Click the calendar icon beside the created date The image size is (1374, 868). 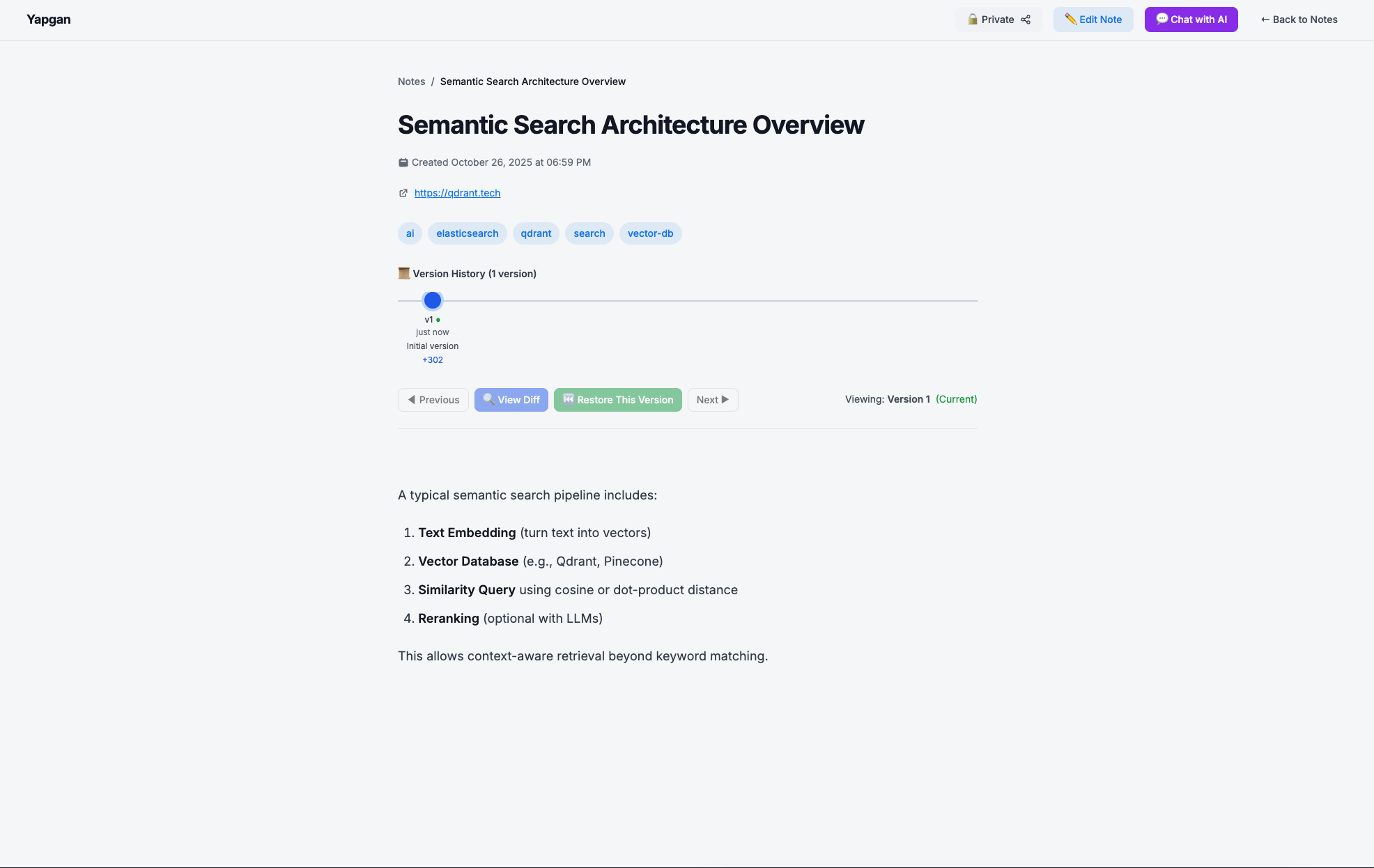click(x=403, y=162)
